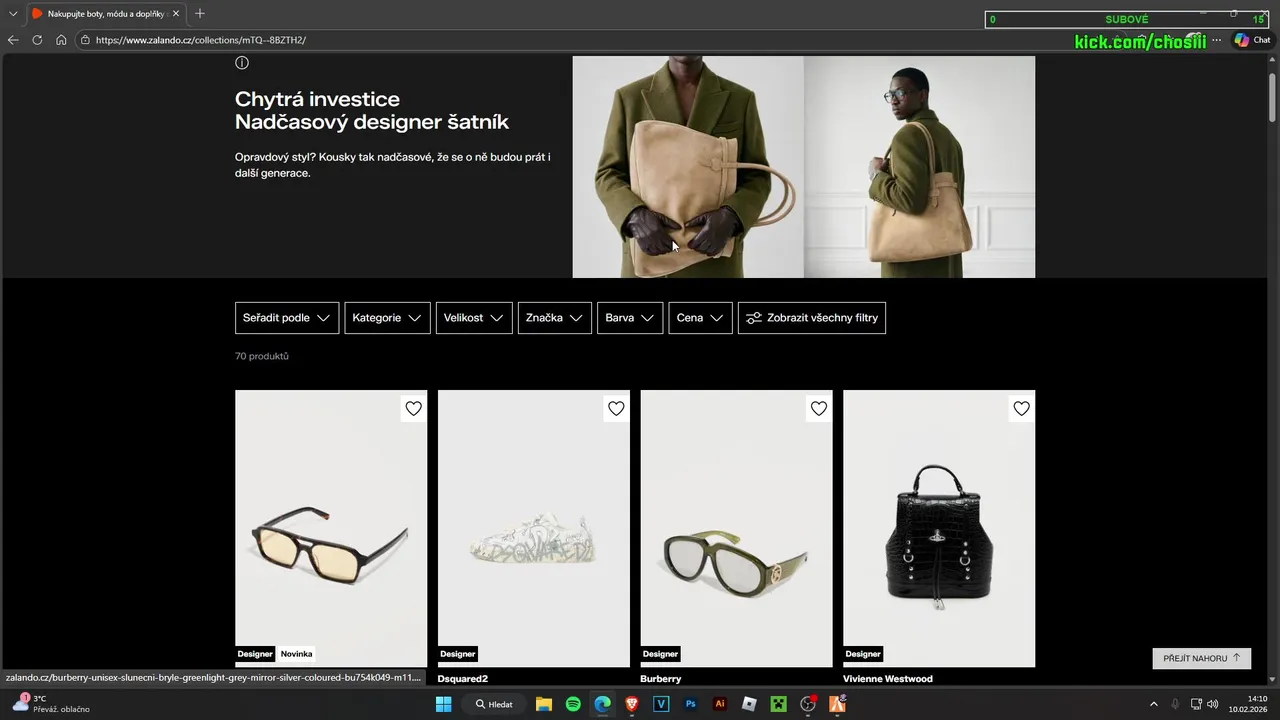Launch Illustrator from the taskbar
This screenshot has width=1280, height=720.
click(720, 704)
